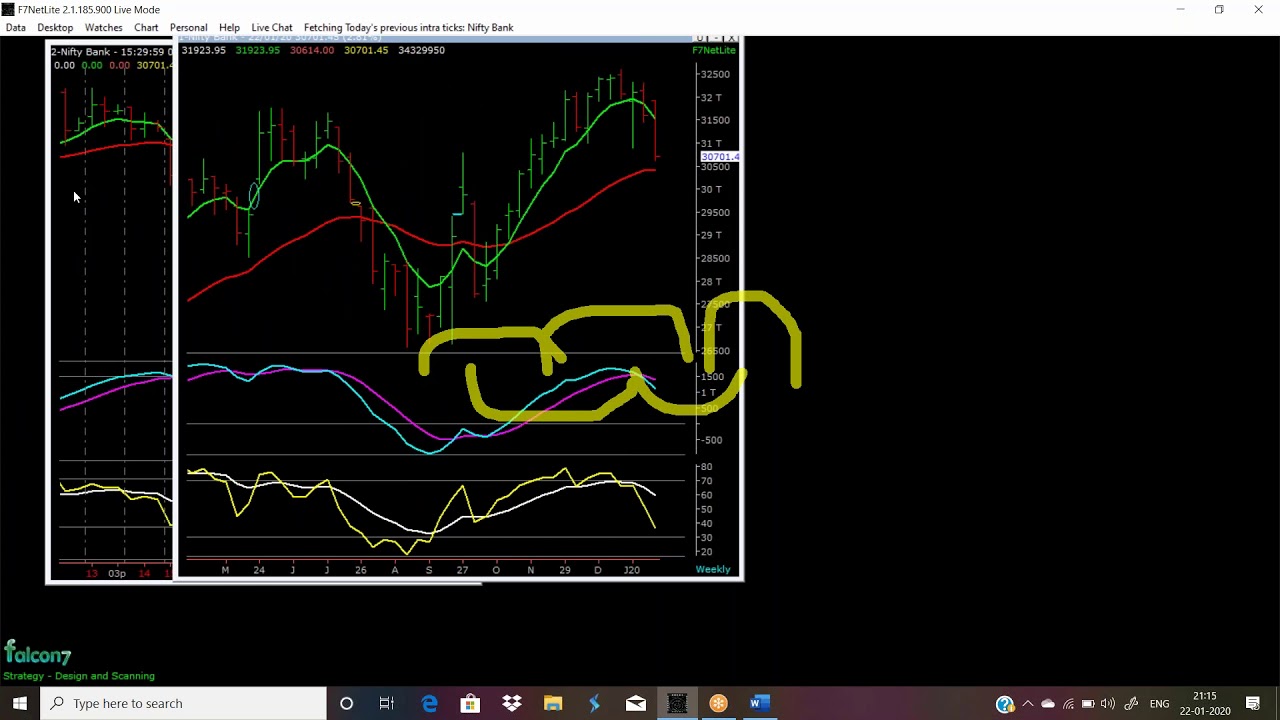Screen dimensions: 1280x720
Task: Click the taskbar search box
Action: (x=183, y=703)
